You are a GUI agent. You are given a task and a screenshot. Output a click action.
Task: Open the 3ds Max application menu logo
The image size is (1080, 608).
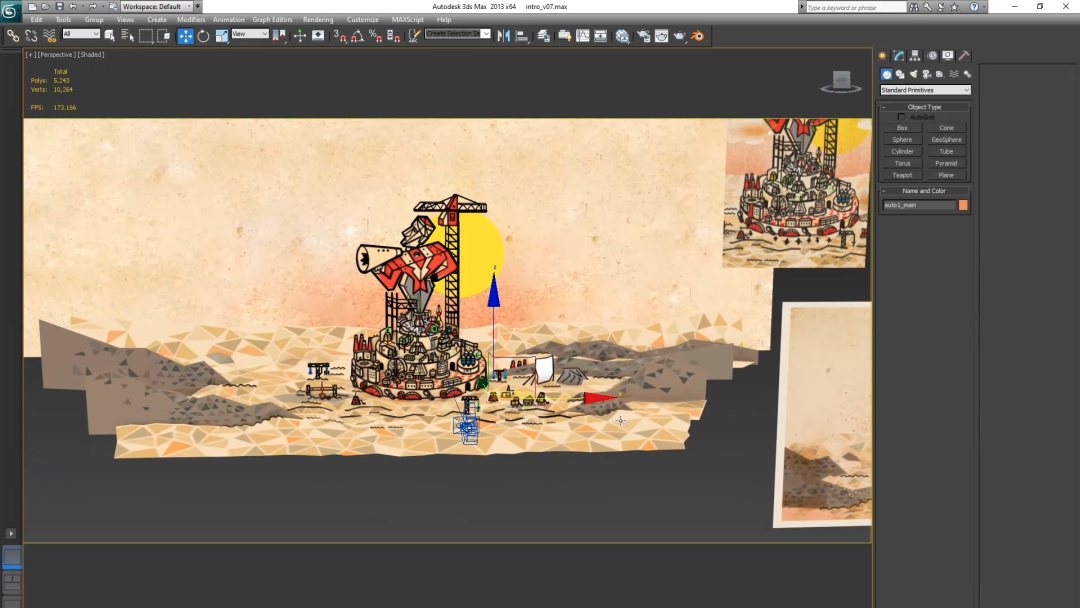(10, 10)
